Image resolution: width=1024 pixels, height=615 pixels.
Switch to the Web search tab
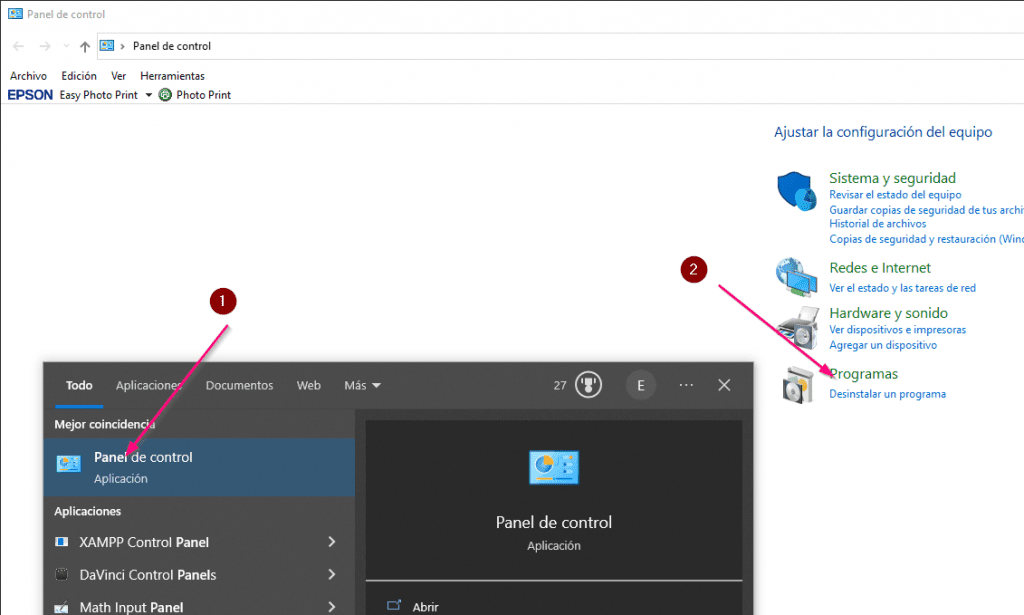[308, 385]
